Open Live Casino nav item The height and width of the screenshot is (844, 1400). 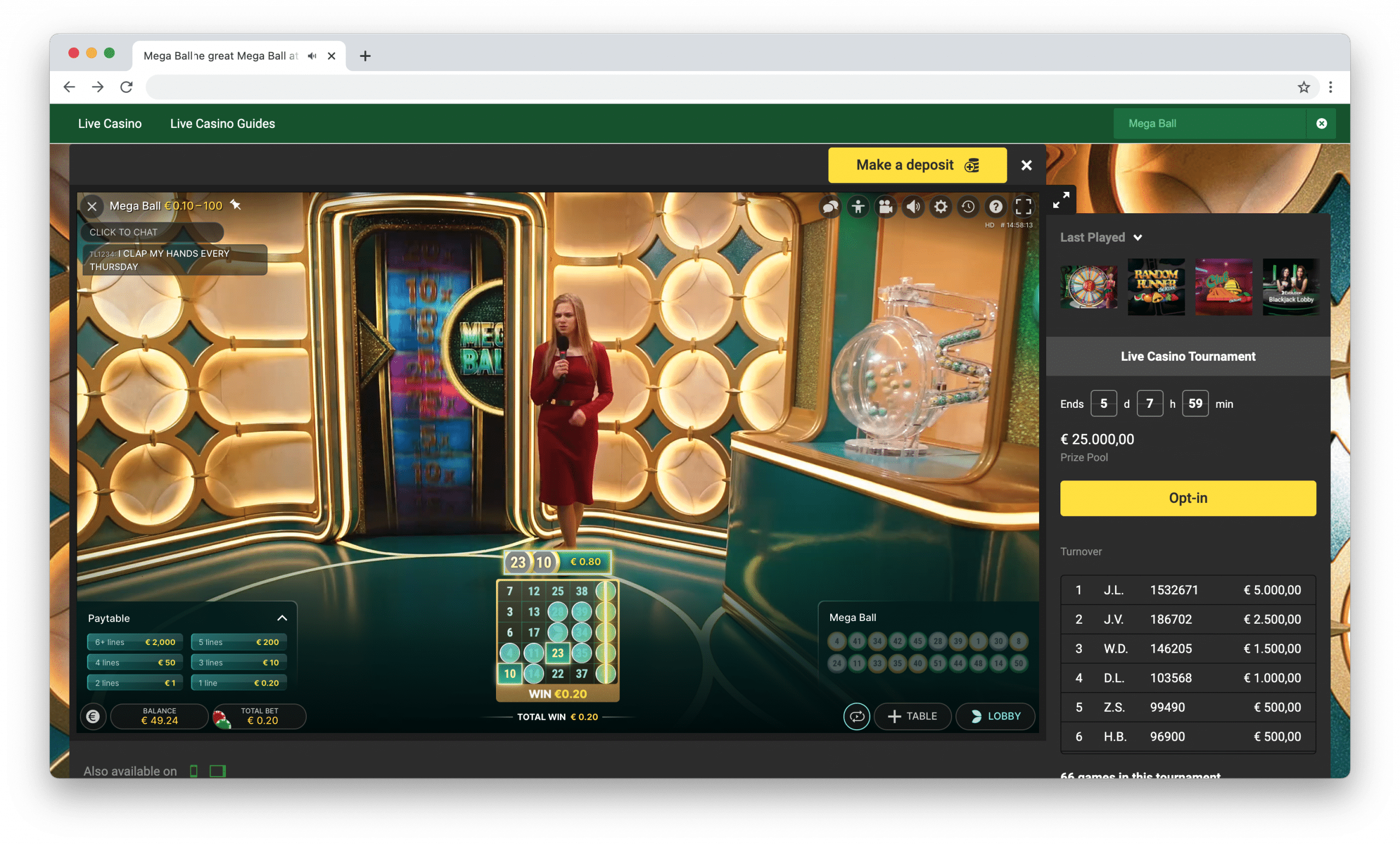coord(110,123)
